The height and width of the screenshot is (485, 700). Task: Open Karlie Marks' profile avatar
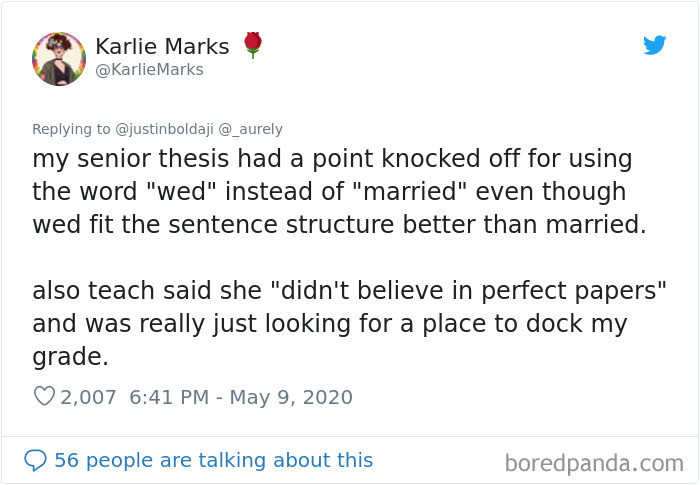tap(59, 58)
